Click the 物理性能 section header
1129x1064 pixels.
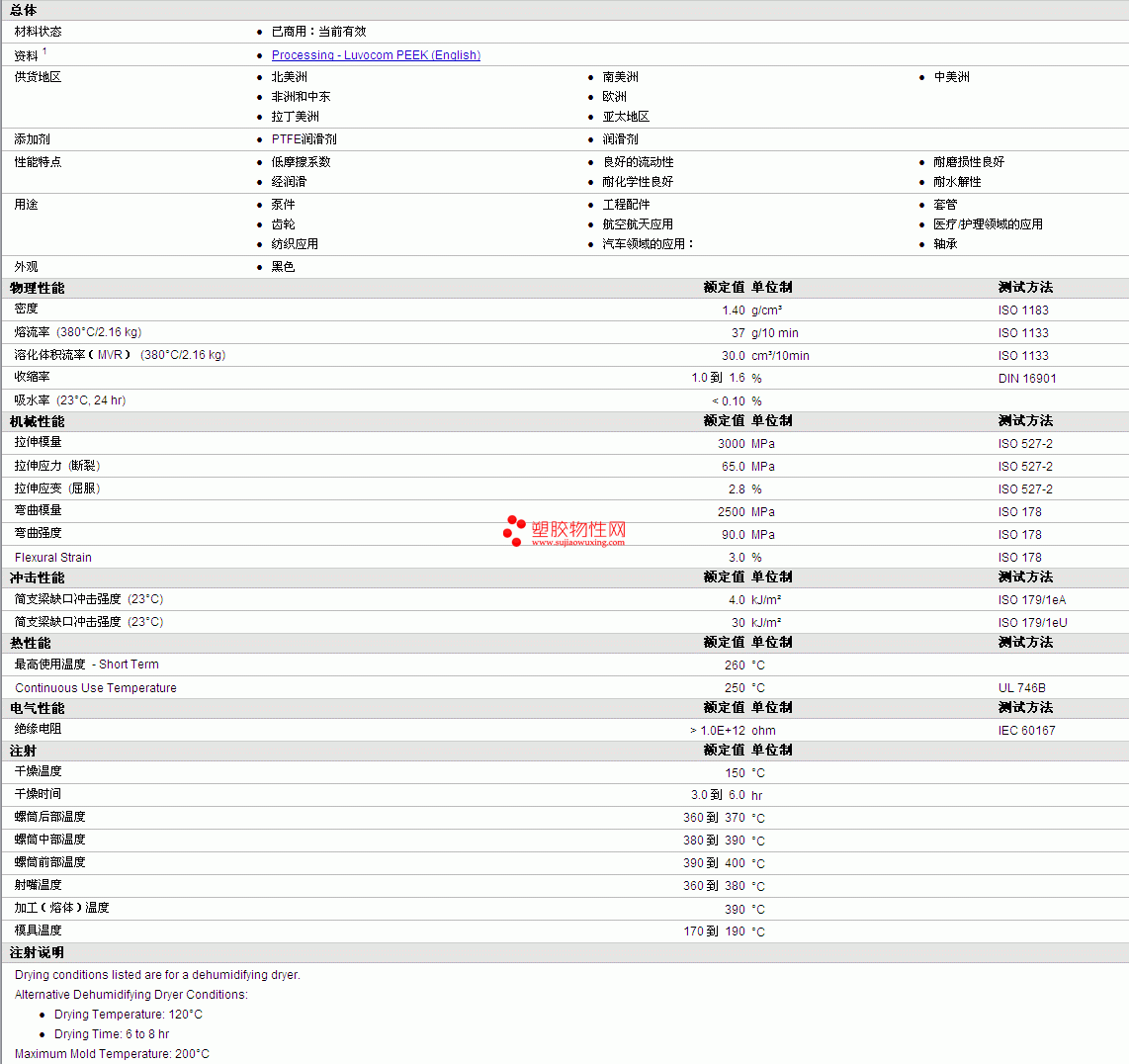pyautogui.click(x=38, y=288)
